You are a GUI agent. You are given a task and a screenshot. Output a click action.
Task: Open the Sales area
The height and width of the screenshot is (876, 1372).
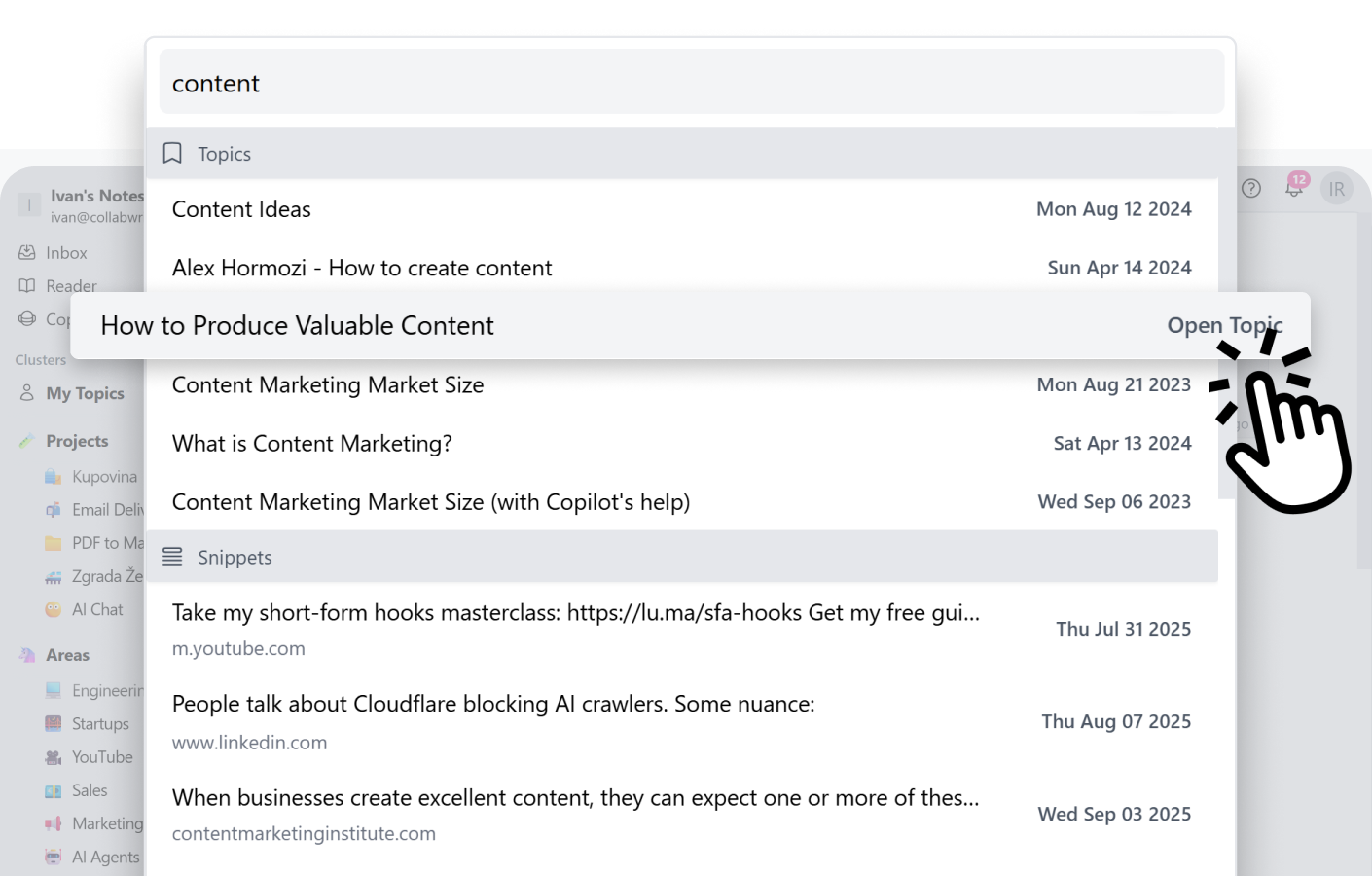pyautogui.click(x=89, y=790)
